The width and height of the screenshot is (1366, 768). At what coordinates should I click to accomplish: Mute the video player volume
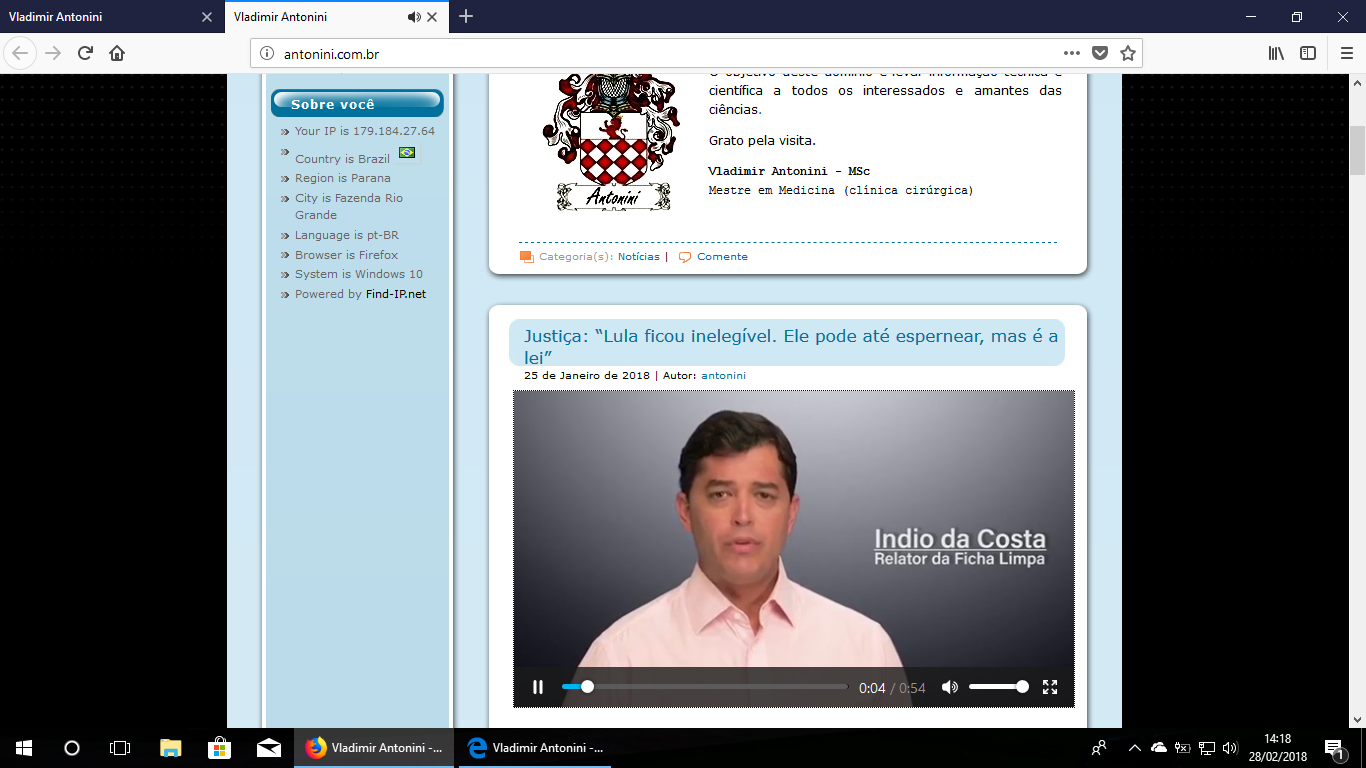tap(949, 687)
